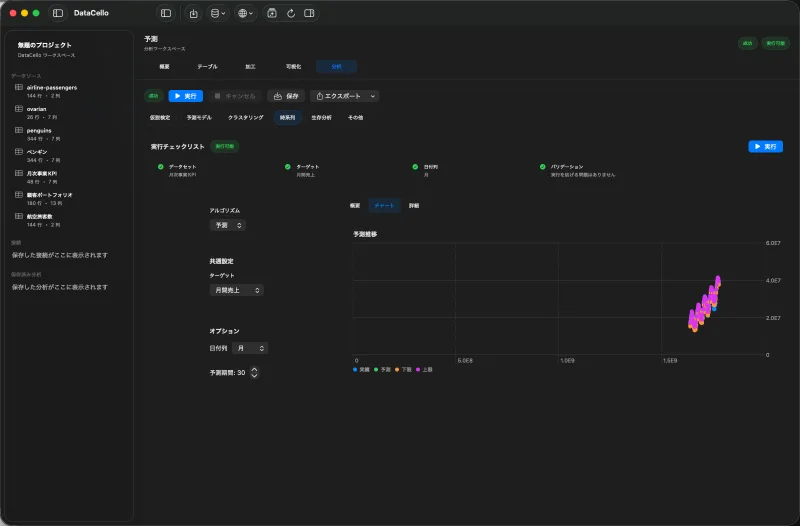Open the database cylinder dropdown in toolbar

click(x=218, y=13)
